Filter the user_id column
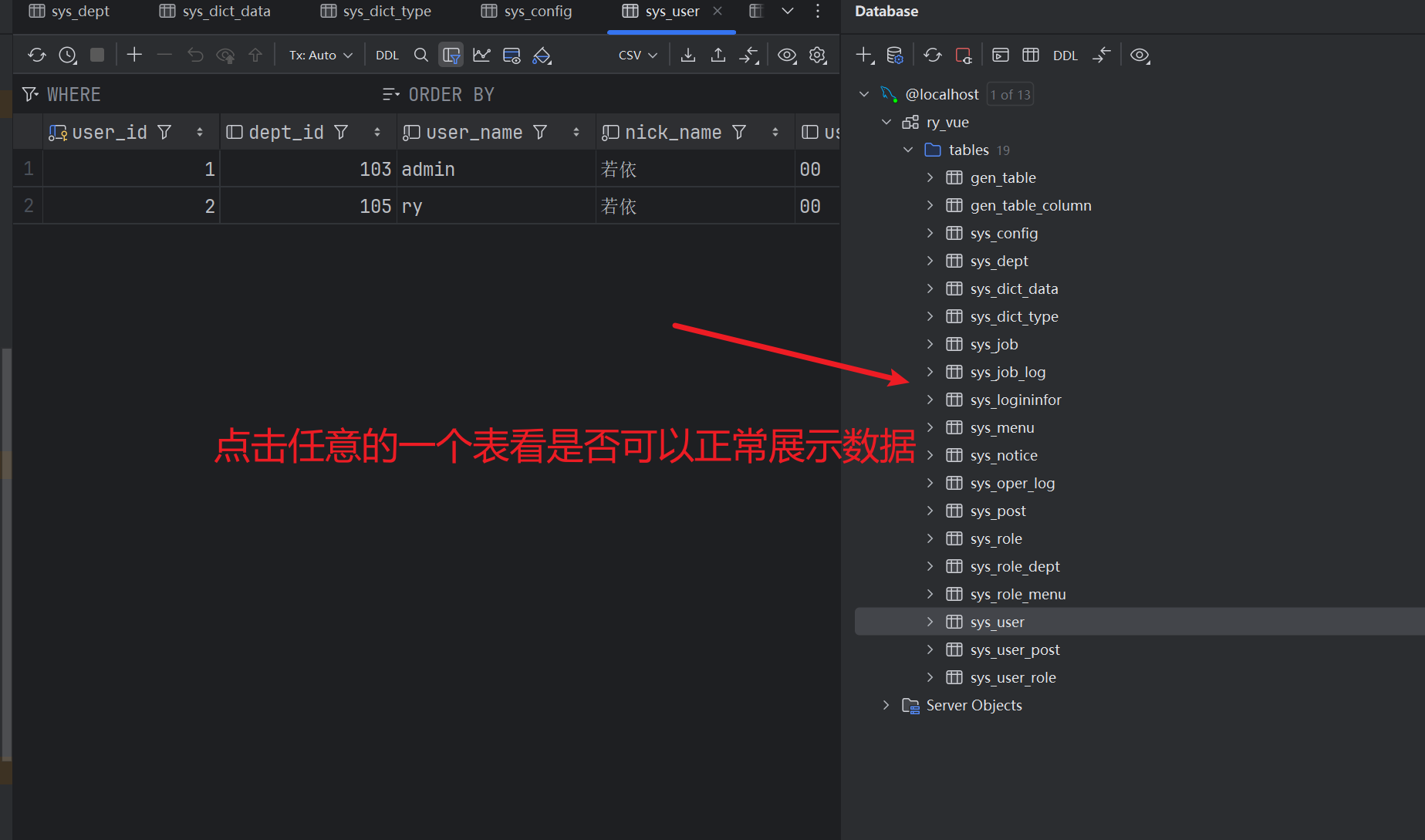The image size is (1425, 840). point(164,133)
